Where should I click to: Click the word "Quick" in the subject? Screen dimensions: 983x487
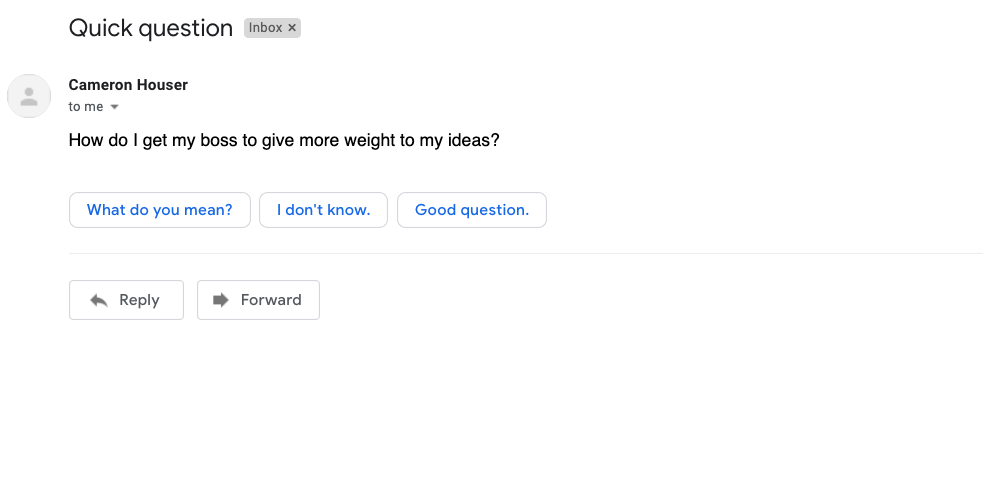[100, 28]
